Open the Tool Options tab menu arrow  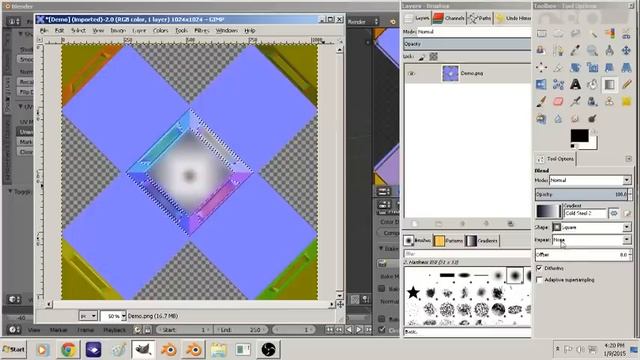(629, 158)
